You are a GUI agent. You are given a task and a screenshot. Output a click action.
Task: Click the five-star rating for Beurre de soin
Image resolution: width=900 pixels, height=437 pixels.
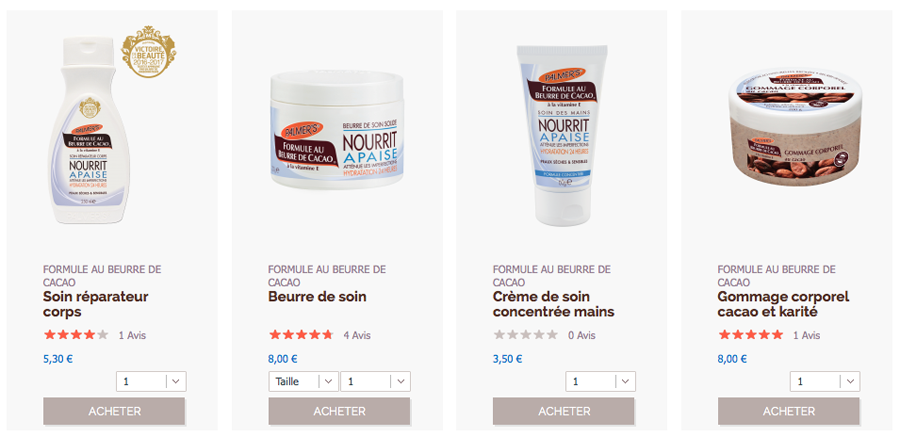[x=301, y=335]
